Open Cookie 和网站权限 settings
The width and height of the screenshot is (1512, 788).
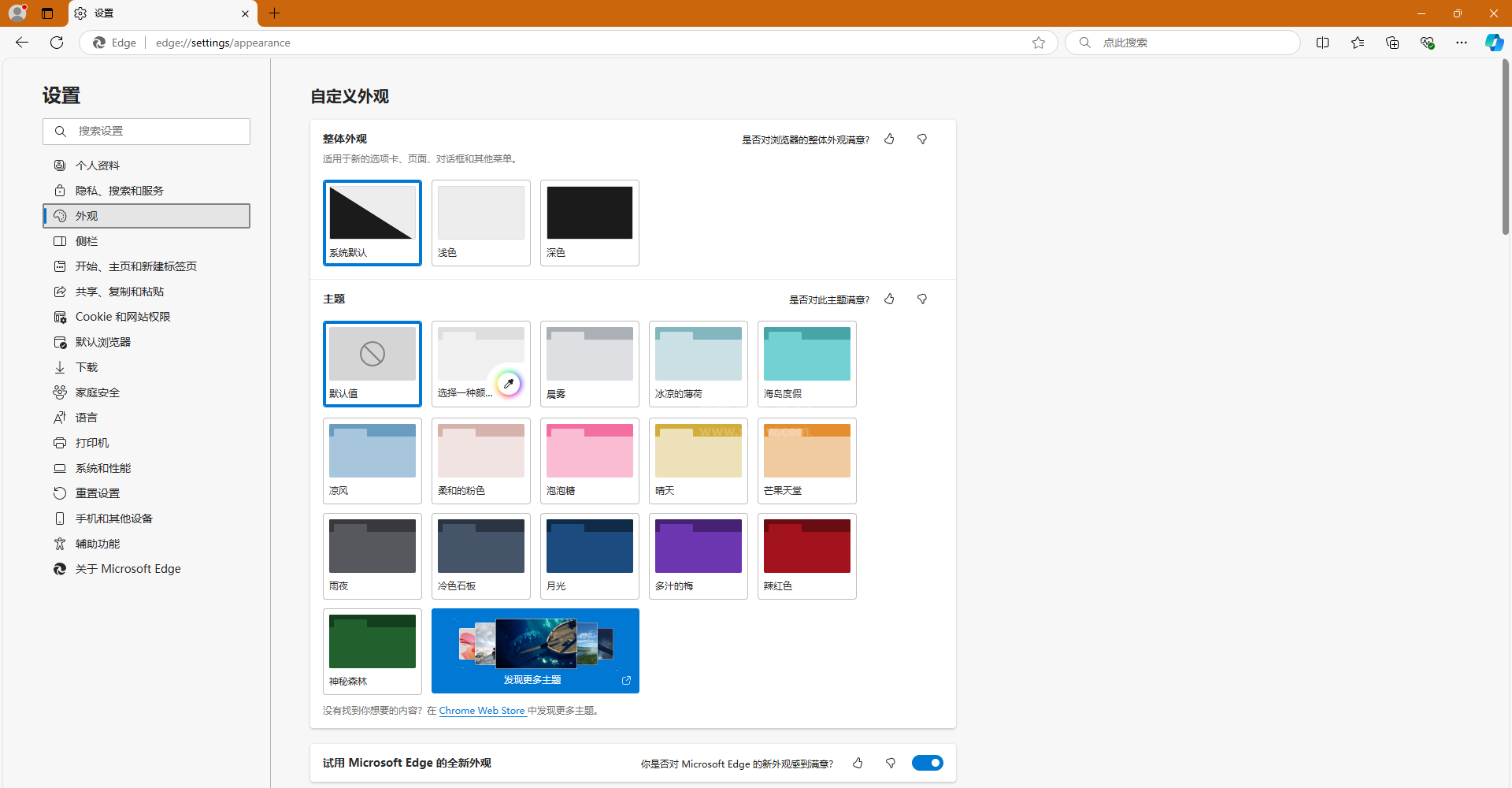pos(146,317)
